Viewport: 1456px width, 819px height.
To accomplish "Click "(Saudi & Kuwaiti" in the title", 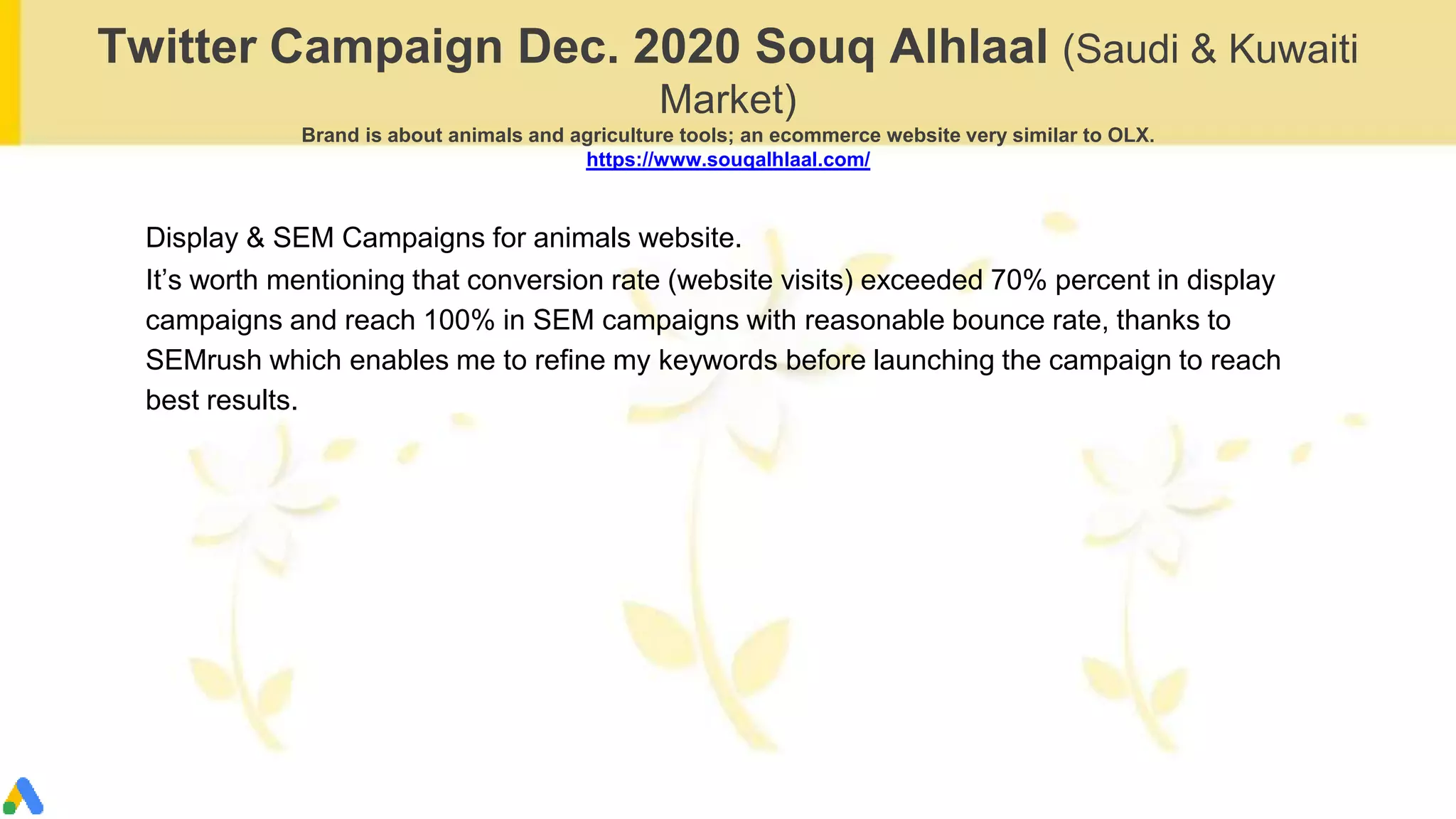I will (1210, 48).
